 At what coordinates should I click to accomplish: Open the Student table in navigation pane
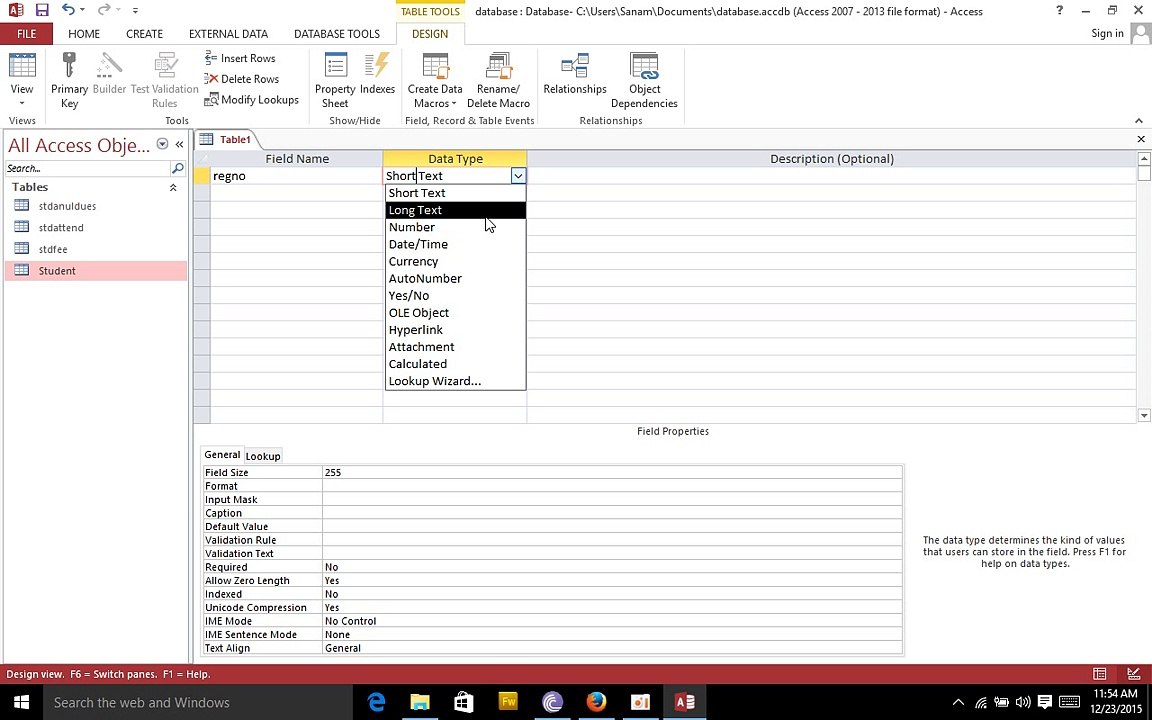point(57,271)
